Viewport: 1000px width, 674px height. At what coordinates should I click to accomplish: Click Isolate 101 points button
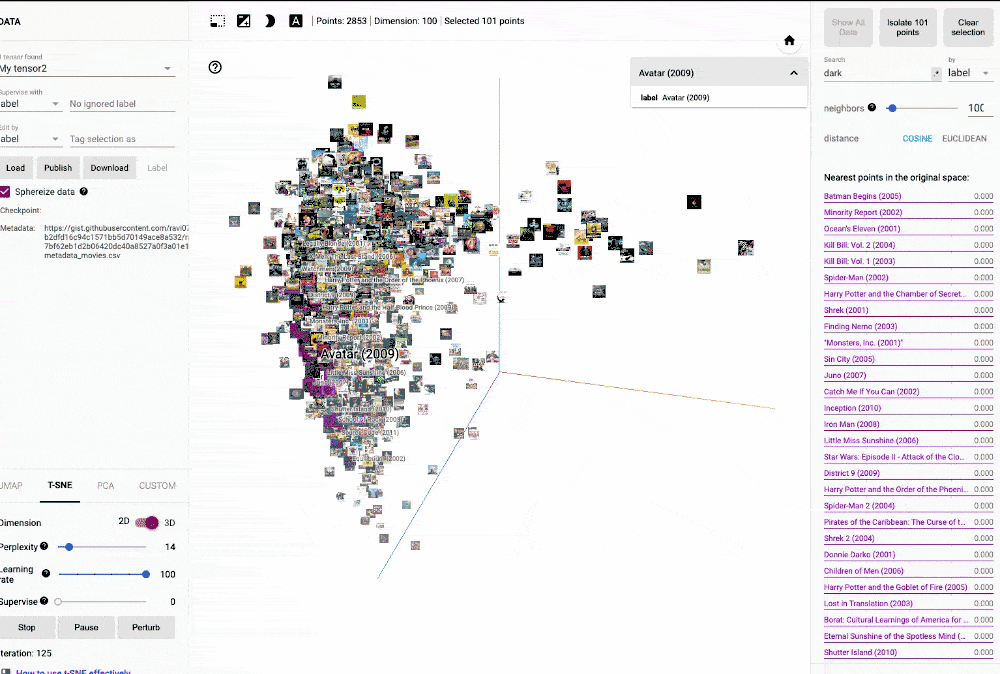[908, 27]
